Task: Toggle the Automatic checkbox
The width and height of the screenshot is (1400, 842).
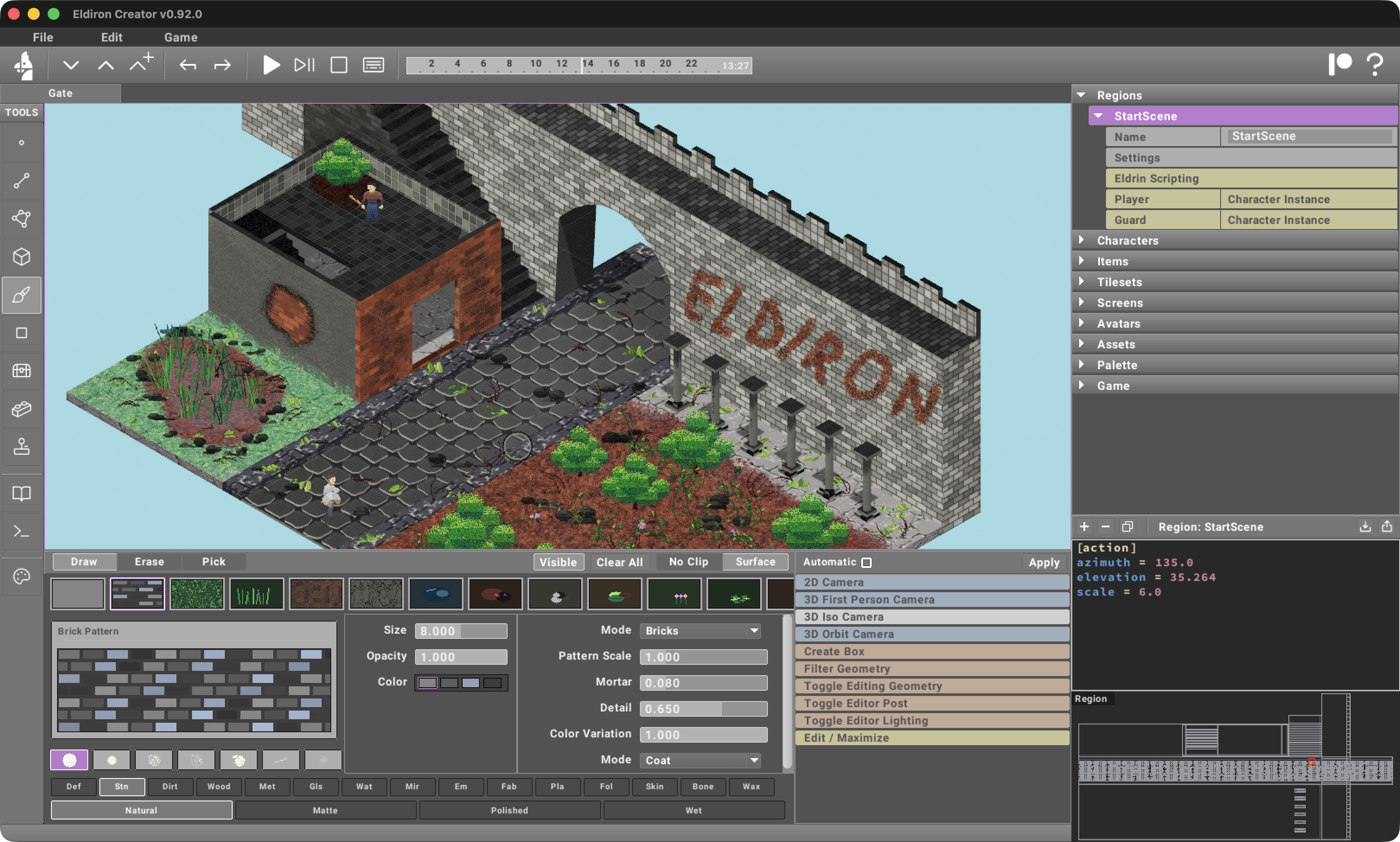Action: pyautogui.click(x=866, y=563)
